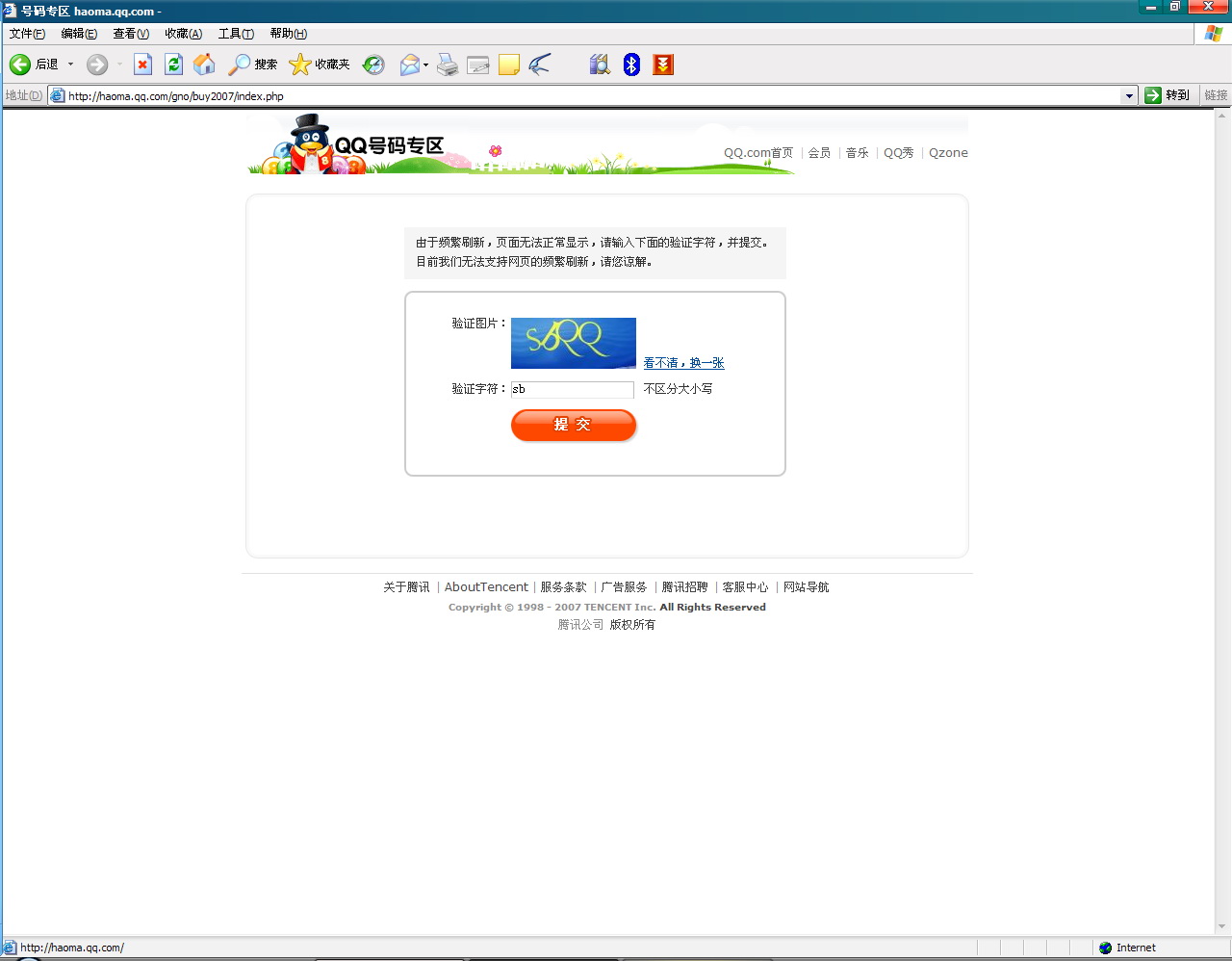
Task: Open the 收藏(A) menu
Action: click(x=183, y=34)
